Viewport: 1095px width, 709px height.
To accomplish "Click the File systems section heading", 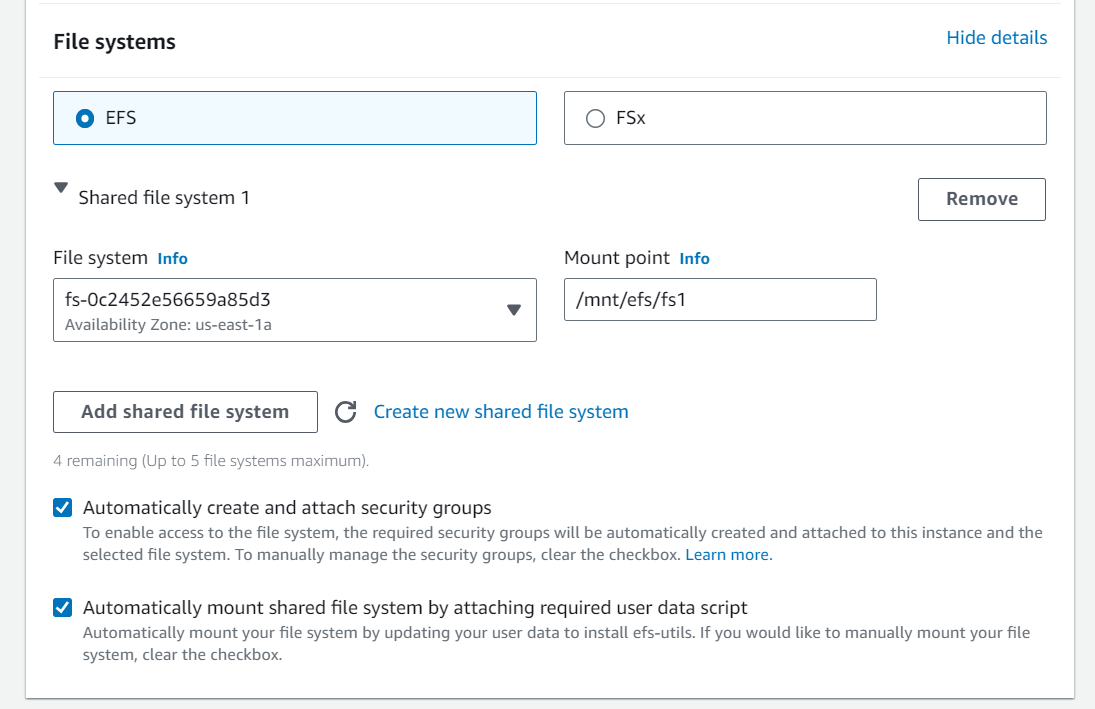I will [115, 42].
